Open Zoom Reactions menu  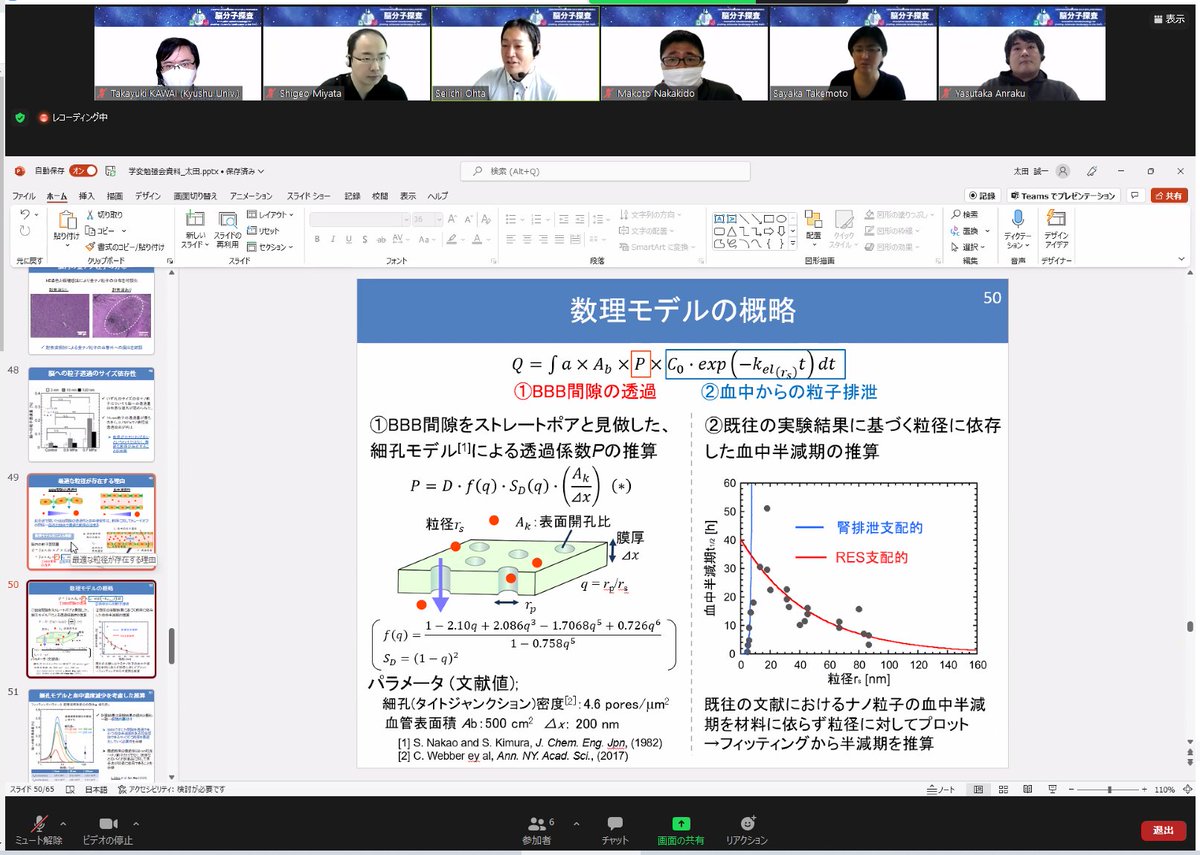(x=746, y=829)
